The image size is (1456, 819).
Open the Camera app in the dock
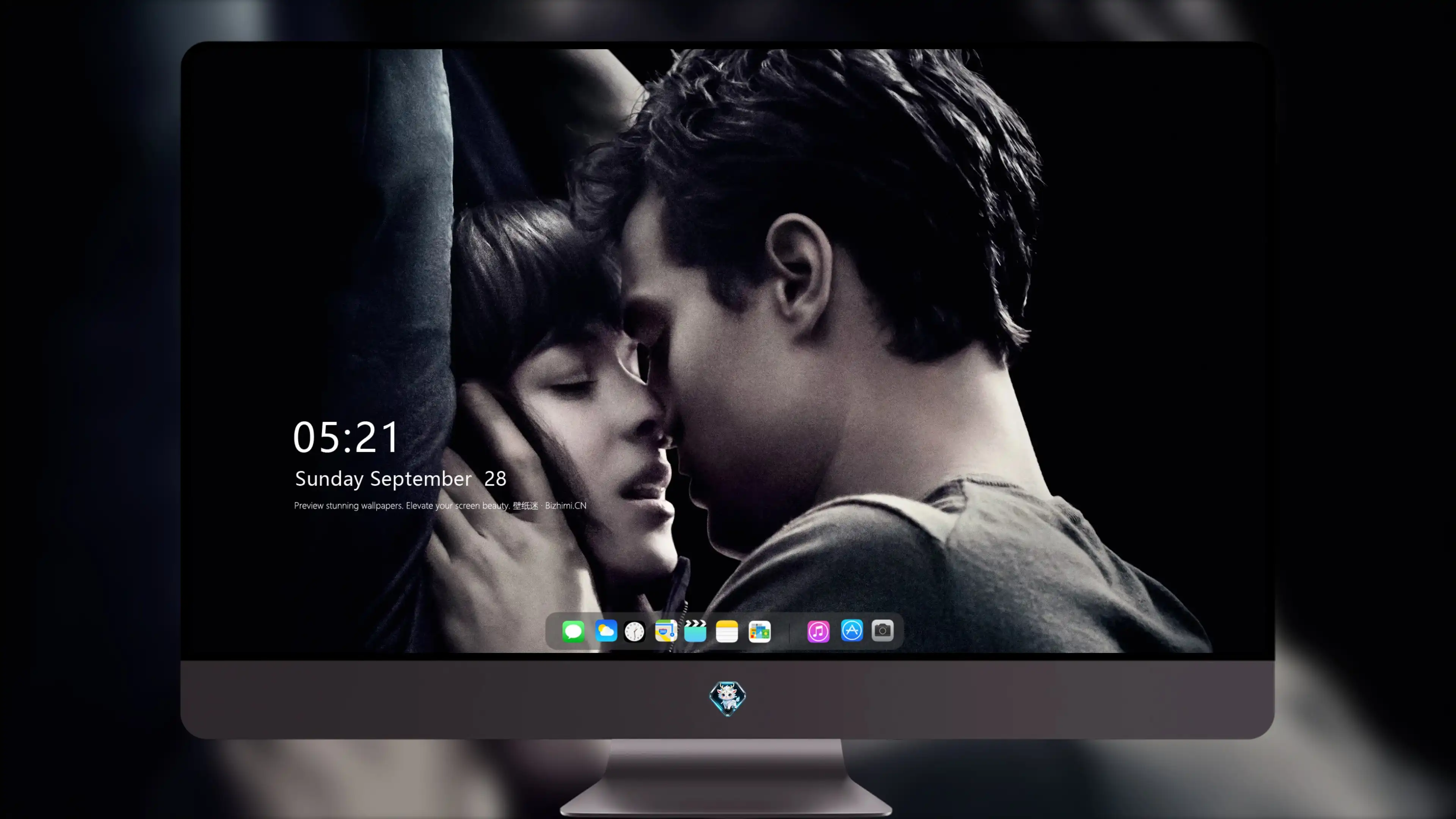tap(882, 631)
